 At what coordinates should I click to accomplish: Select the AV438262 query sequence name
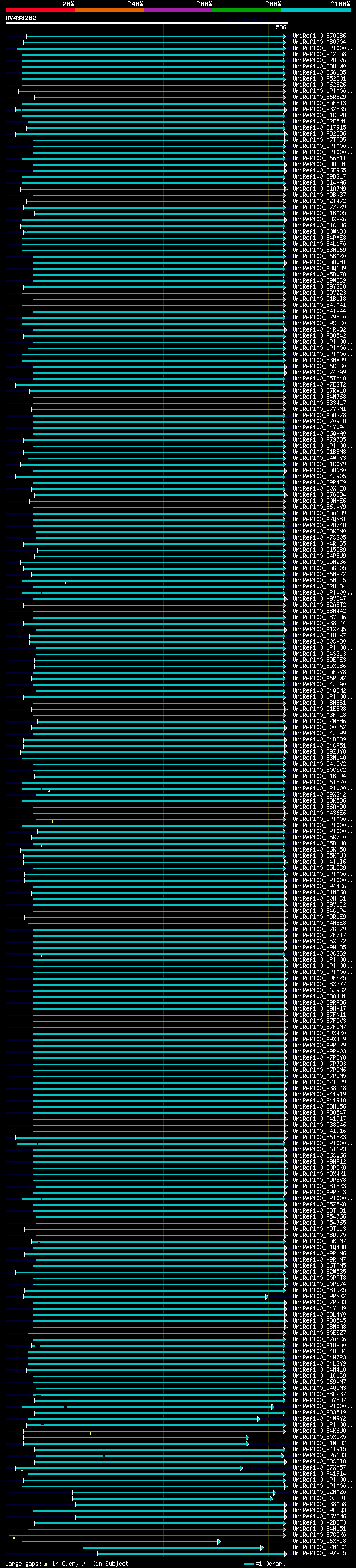[x=21, y=18]
